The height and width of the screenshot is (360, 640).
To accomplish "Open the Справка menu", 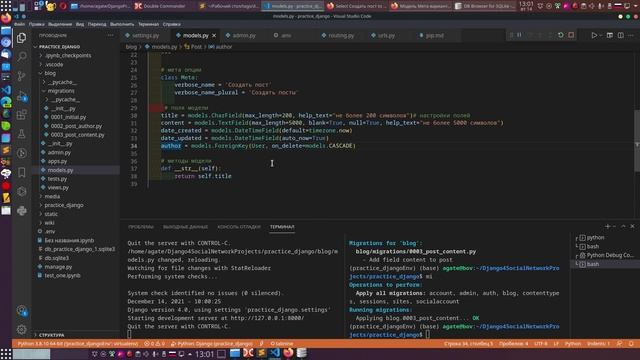I will (171, 24).
